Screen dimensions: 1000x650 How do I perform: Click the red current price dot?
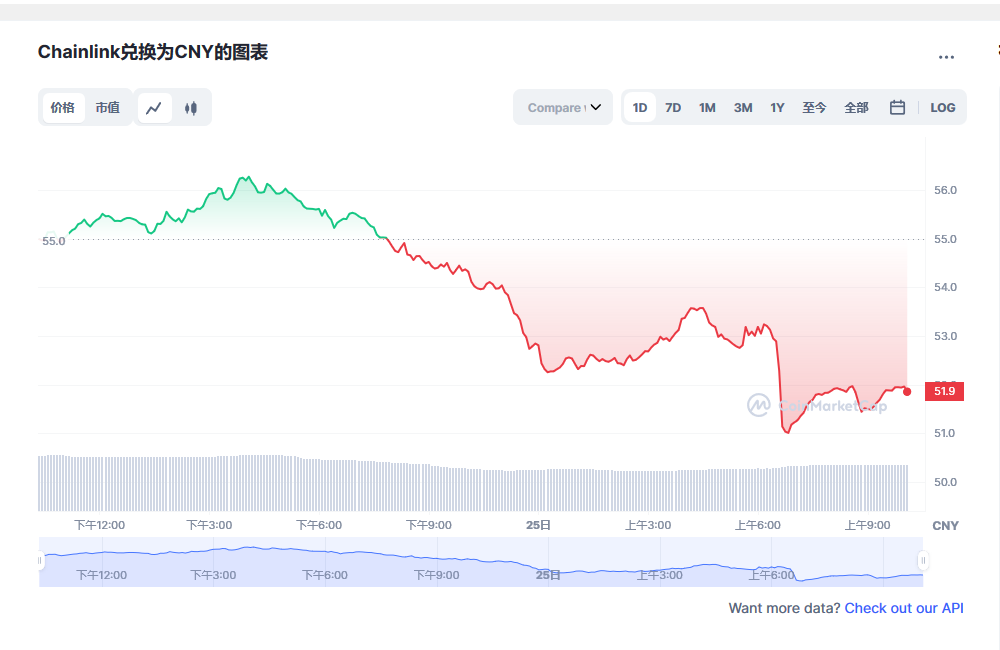click(907, 392)
